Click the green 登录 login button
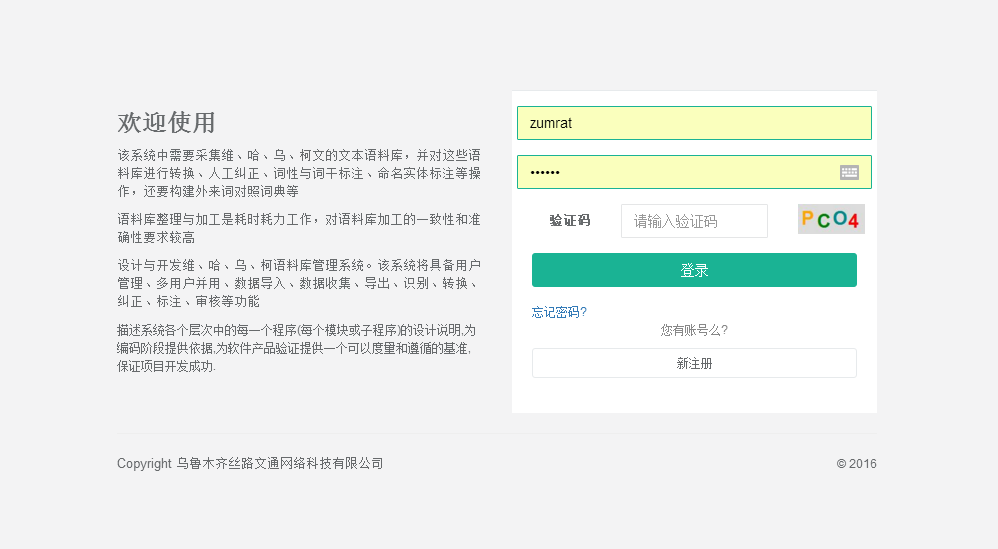This screenshot has height=549, width=998. [694, 270]
